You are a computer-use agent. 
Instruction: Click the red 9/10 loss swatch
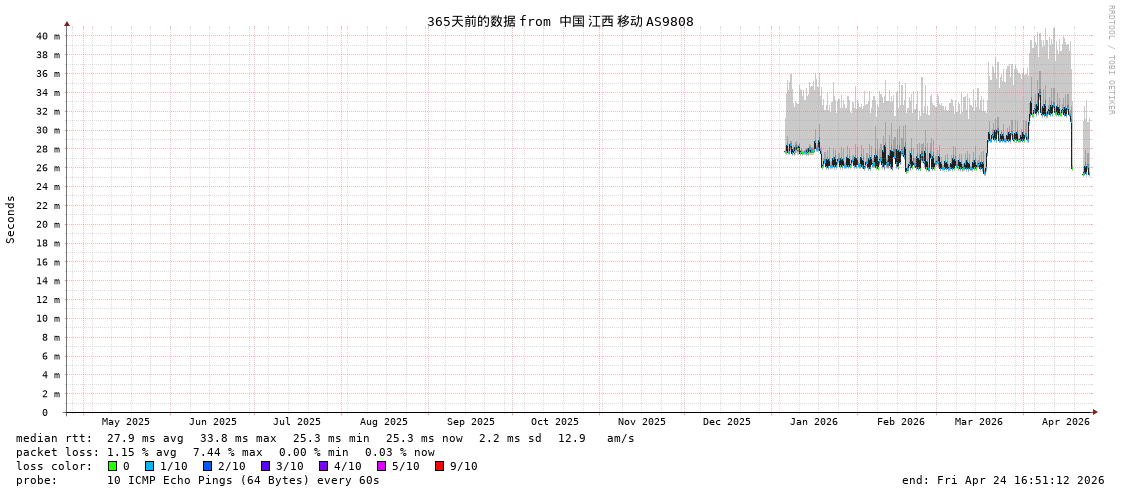click(440, 466)
